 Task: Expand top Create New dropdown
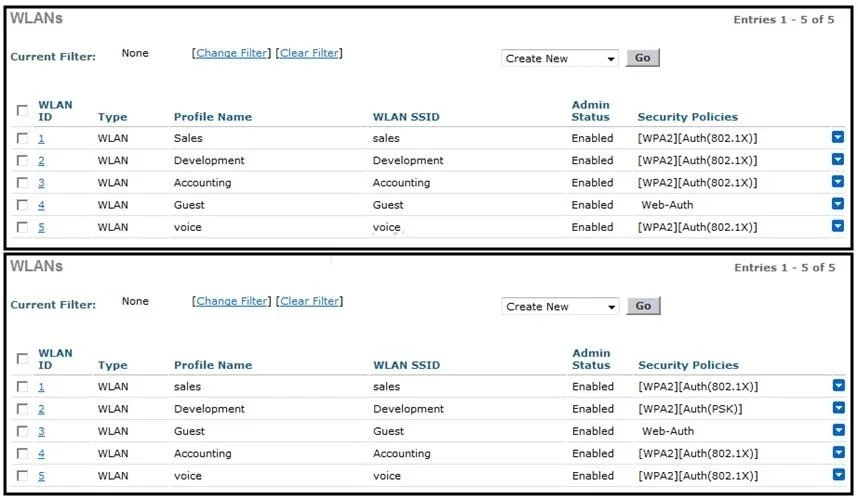[x=560, y=58]
